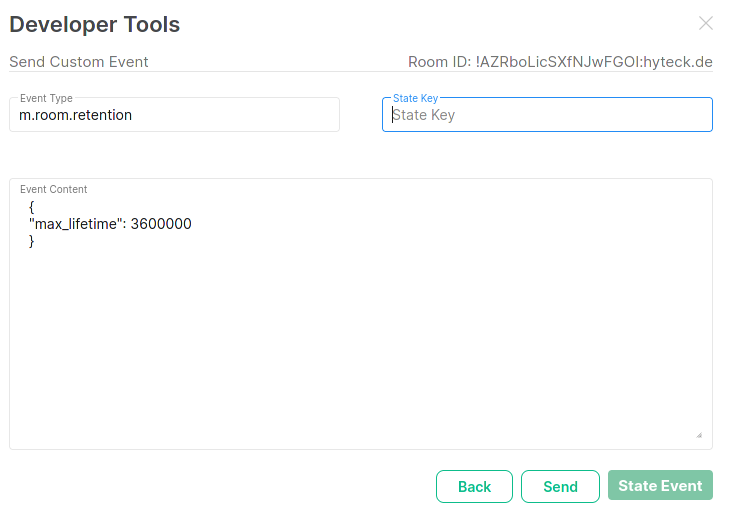Click the Event Content label
729x515 pixels.
(53, 189)
